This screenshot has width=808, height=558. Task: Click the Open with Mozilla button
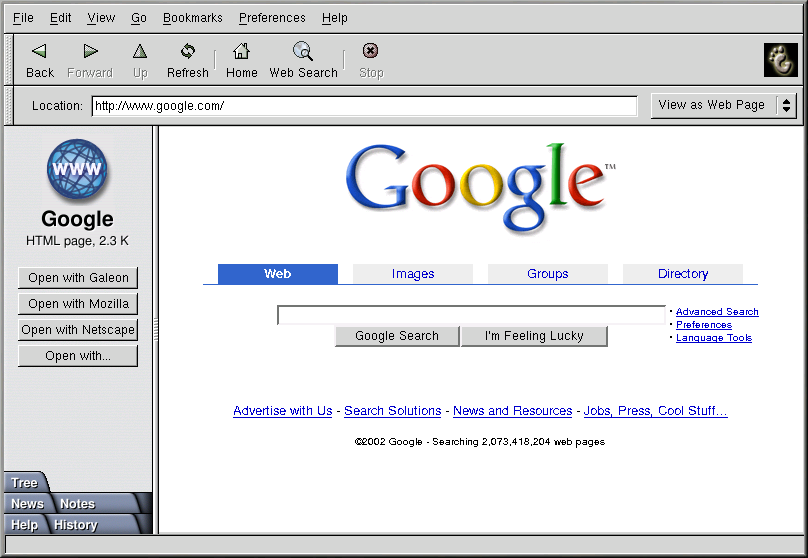pyautogui.click(x=78, y=304)
